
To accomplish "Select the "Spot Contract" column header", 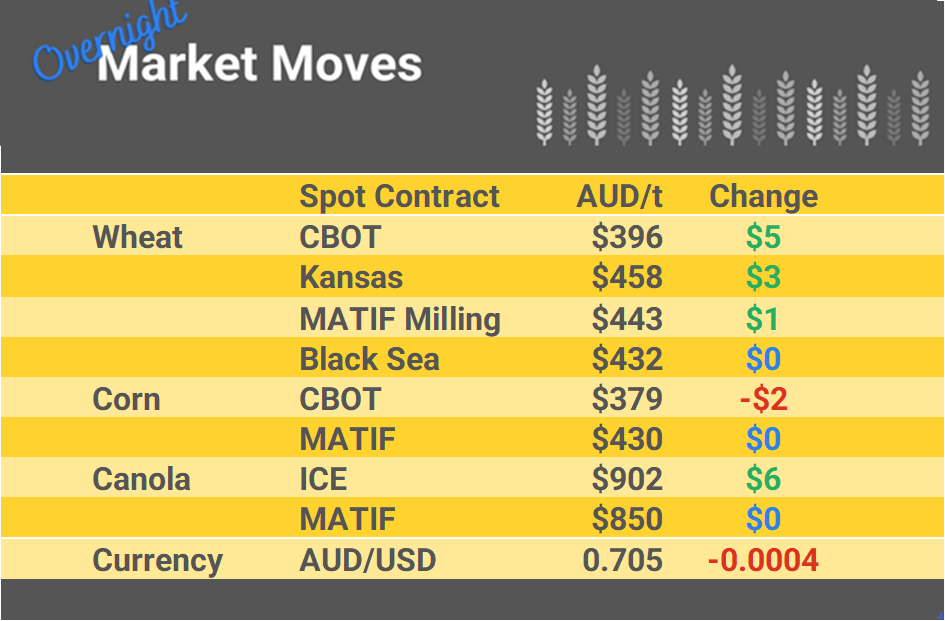I will pos(399,196).
